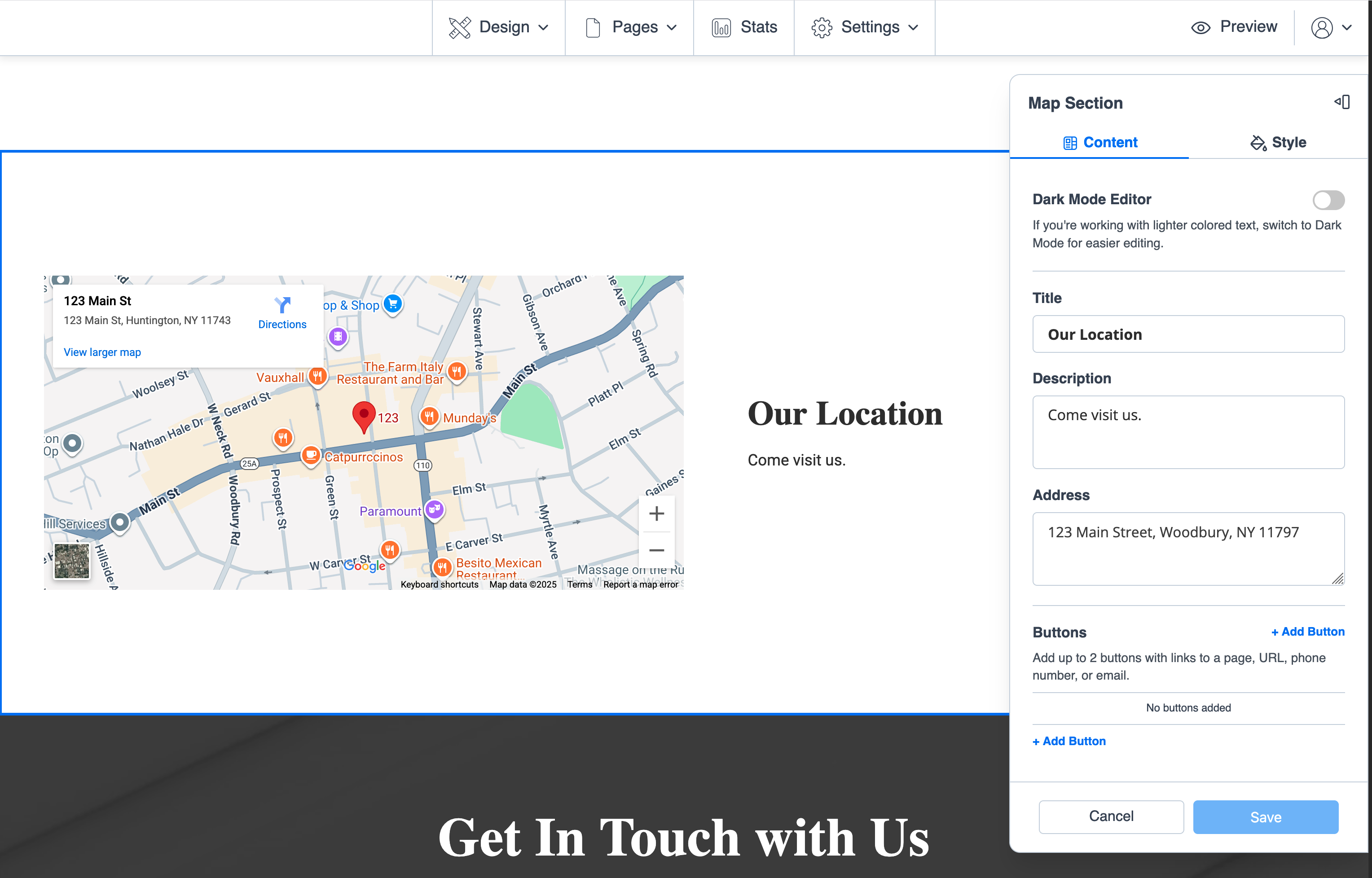Click the Design ruler-and-pencil icon
This screenshot has width=1372, height=878.
click(x=460, y=27)
